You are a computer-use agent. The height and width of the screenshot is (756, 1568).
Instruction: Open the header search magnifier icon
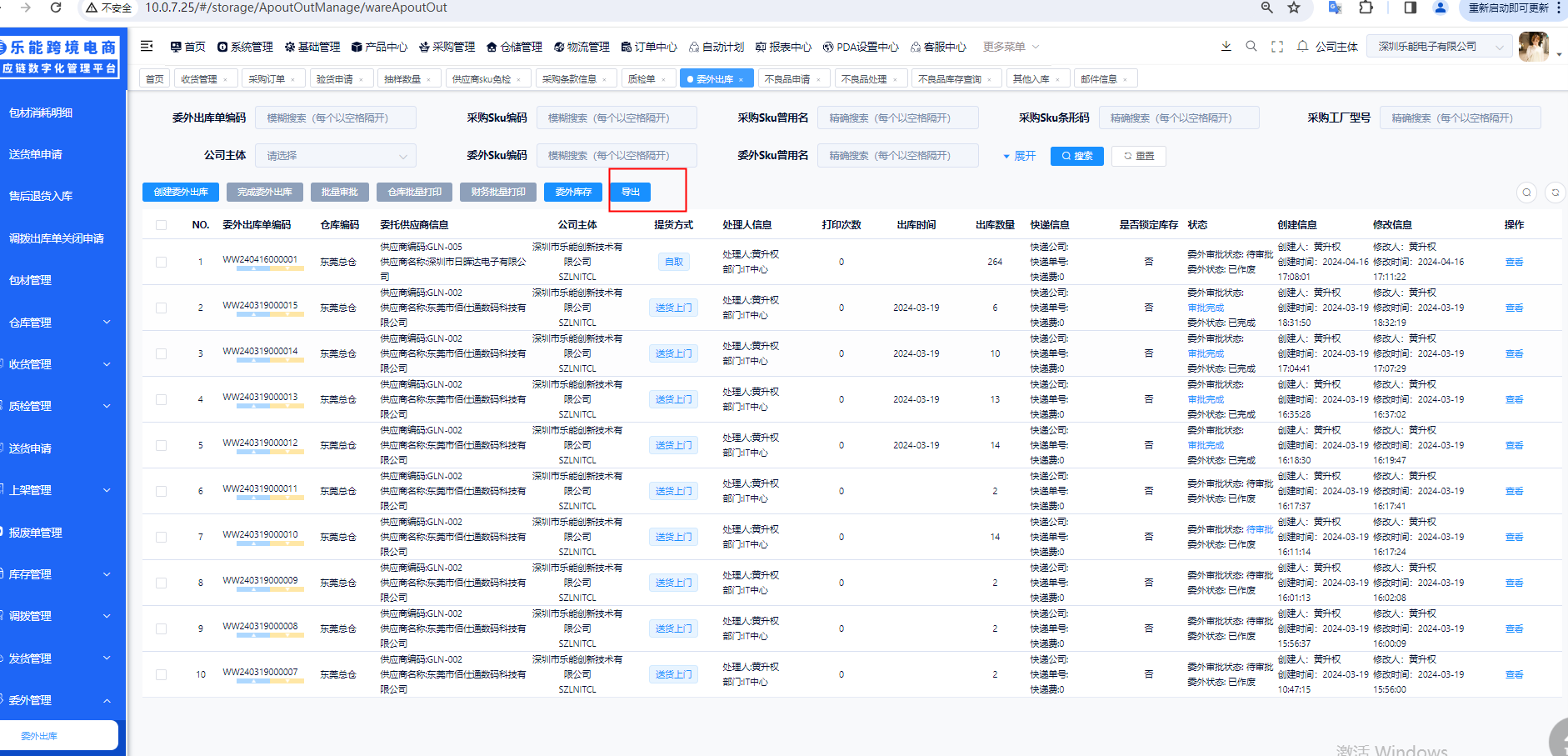pos(1251,47)
